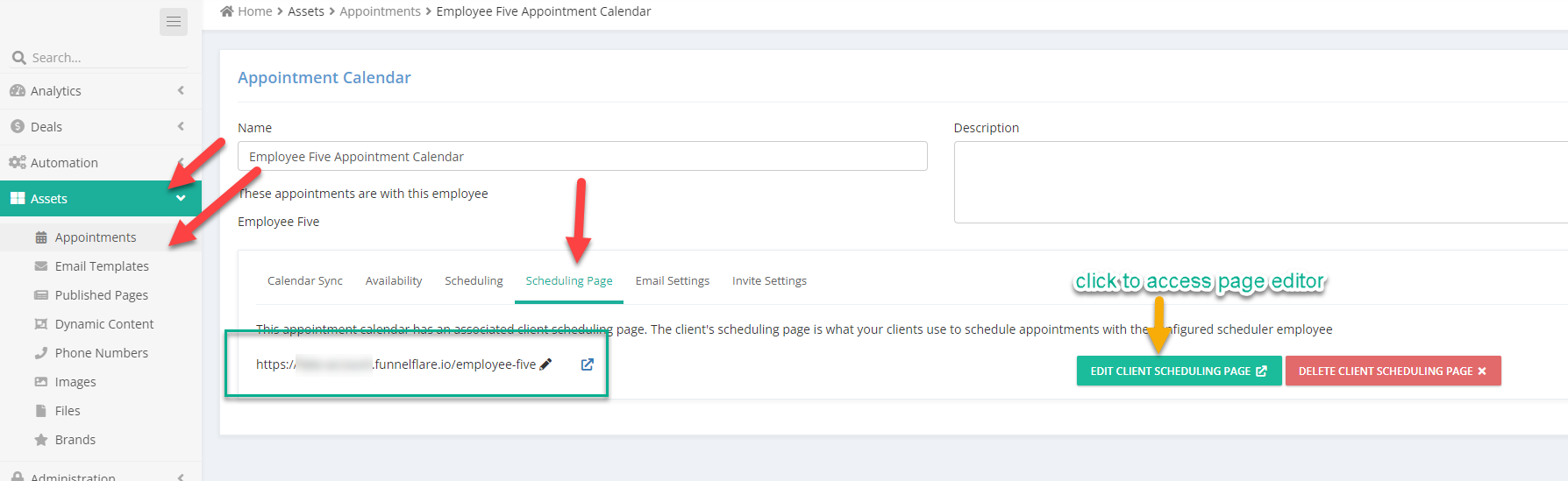
Task: Click the Phone Numbers handset icon
Action: (x=41, y=353)
